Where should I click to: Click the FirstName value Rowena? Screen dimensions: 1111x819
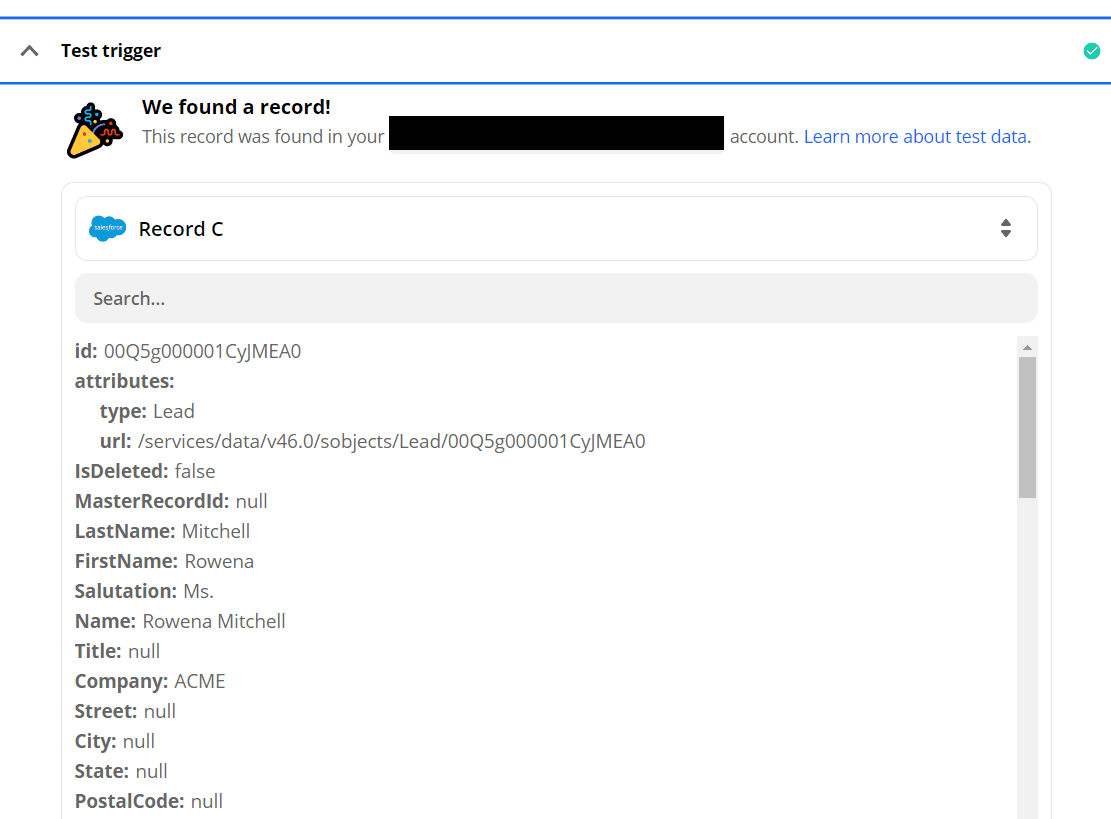219,560
